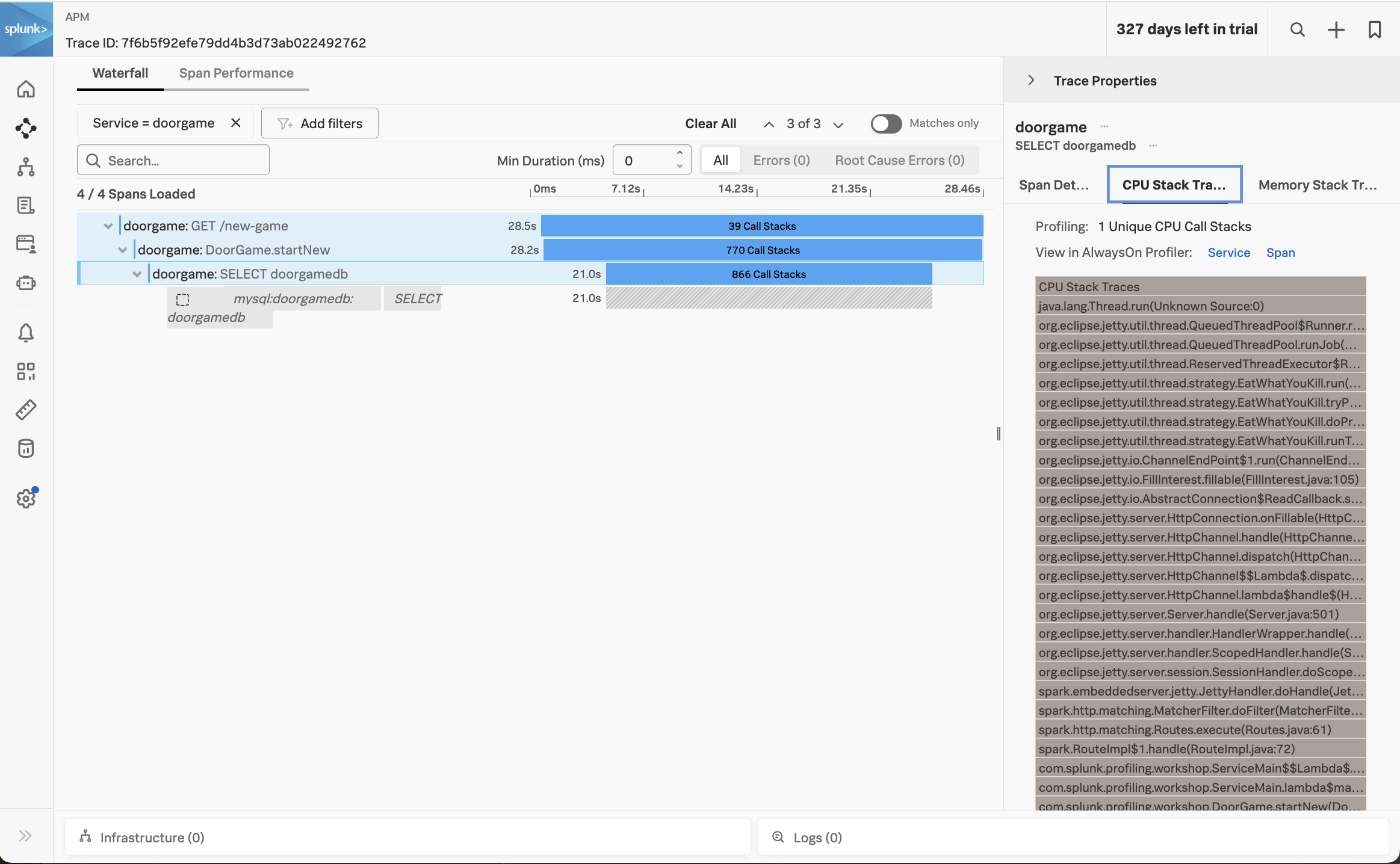Switch to the Span Performance tab
This screenshot has height=864, width=1400.
236,73
